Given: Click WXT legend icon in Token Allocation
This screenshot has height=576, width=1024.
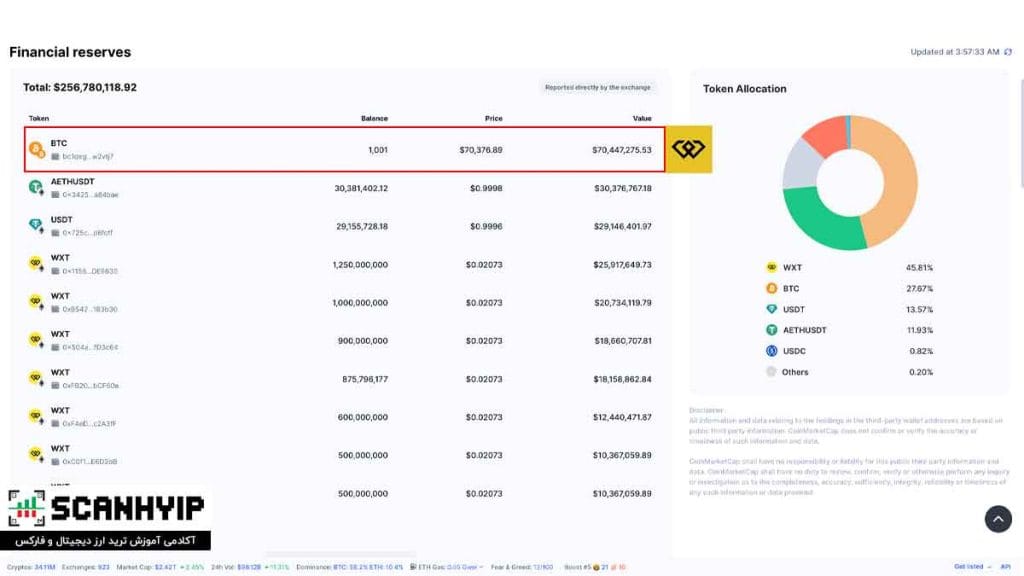Looking at the screenshot, I should (771, 267).
